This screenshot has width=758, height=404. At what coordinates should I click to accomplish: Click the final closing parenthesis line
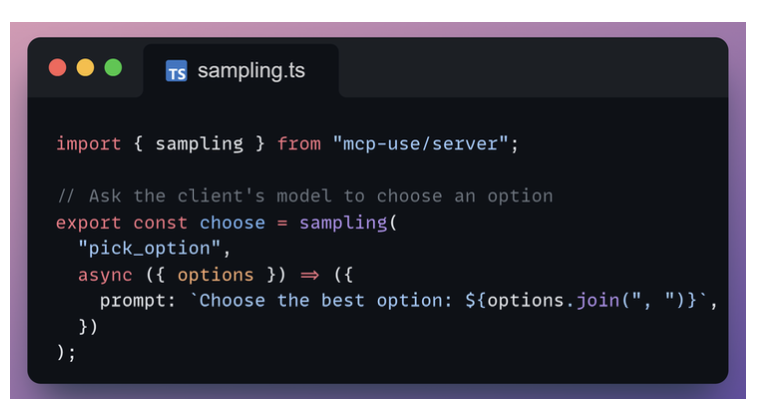tap(66, 352)
